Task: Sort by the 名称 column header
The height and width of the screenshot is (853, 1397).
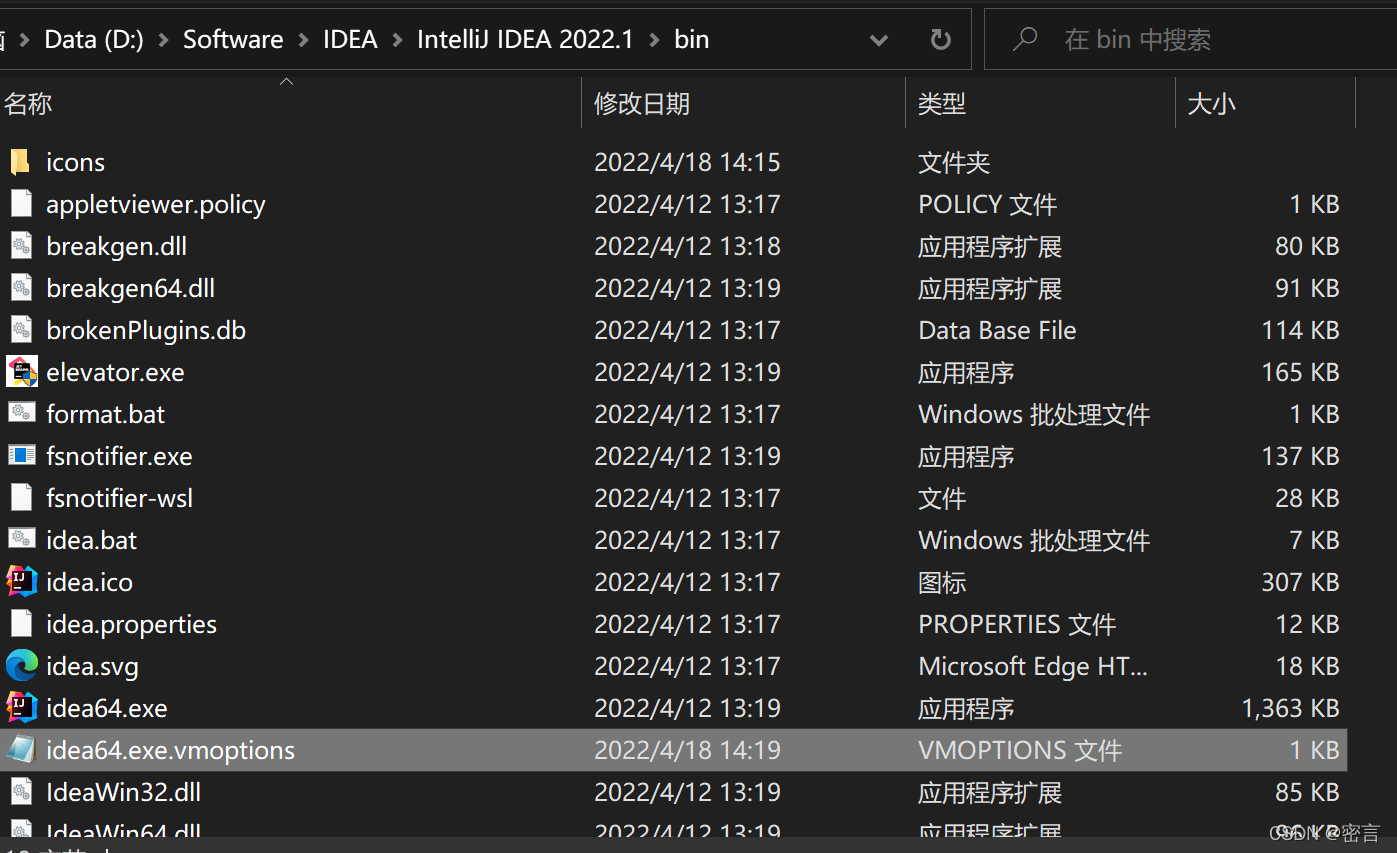Action: tap(290, 103)
